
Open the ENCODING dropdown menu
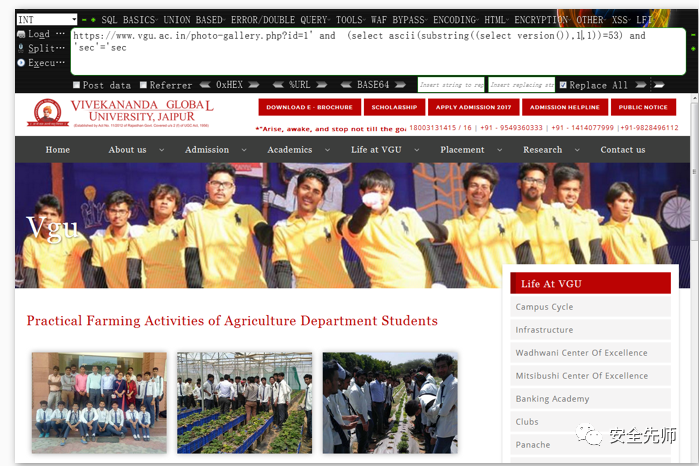pyautogui.click(x=456, y=20)
